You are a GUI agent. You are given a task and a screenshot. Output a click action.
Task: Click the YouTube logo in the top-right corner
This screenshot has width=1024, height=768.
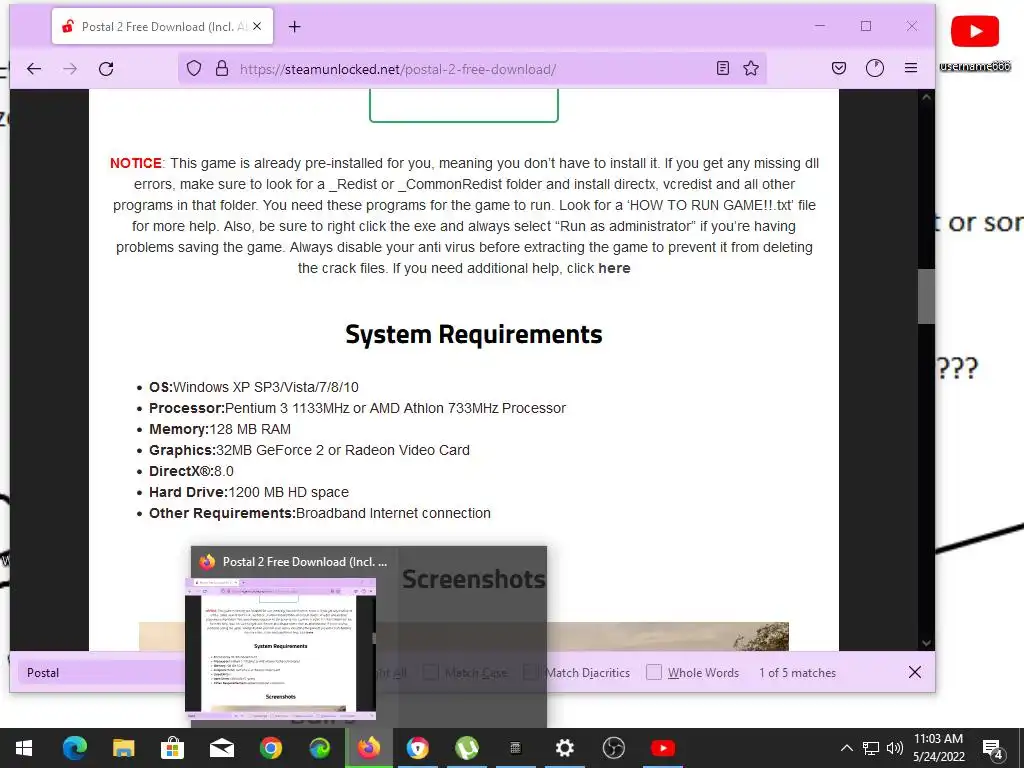pos(974,31)
